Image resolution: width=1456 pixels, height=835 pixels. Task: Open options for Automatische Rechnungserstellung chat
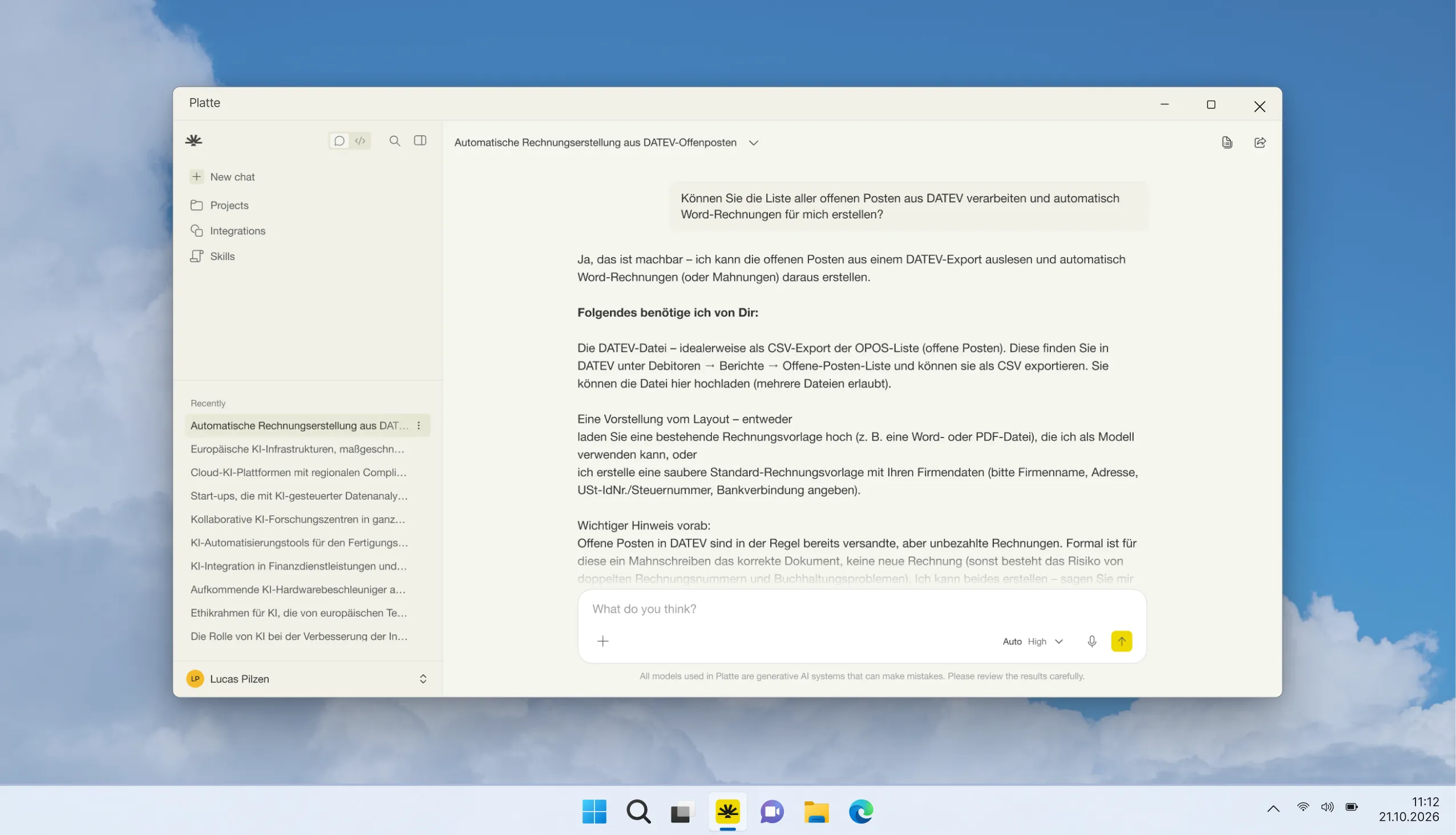[419, 425]
